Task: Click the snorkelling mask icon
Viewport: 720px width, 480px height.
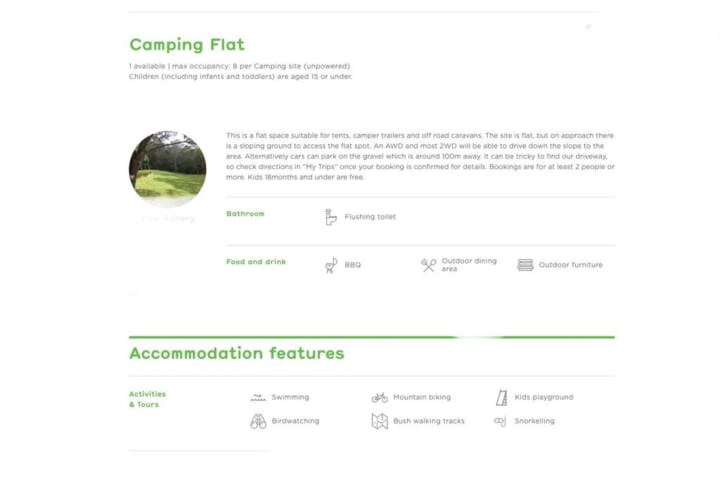Action: (x=500, y=421)
